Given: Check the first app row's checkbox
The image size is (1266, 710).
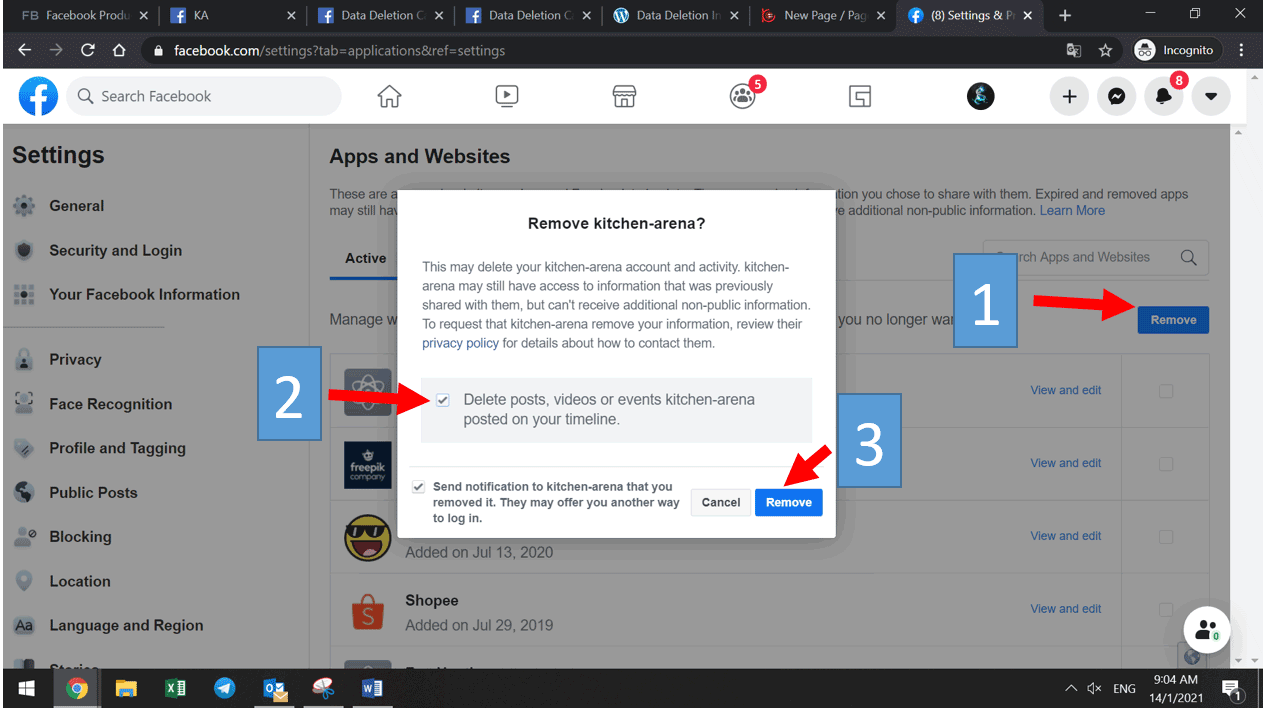Looking at the screenshot, I should 1166,391.
